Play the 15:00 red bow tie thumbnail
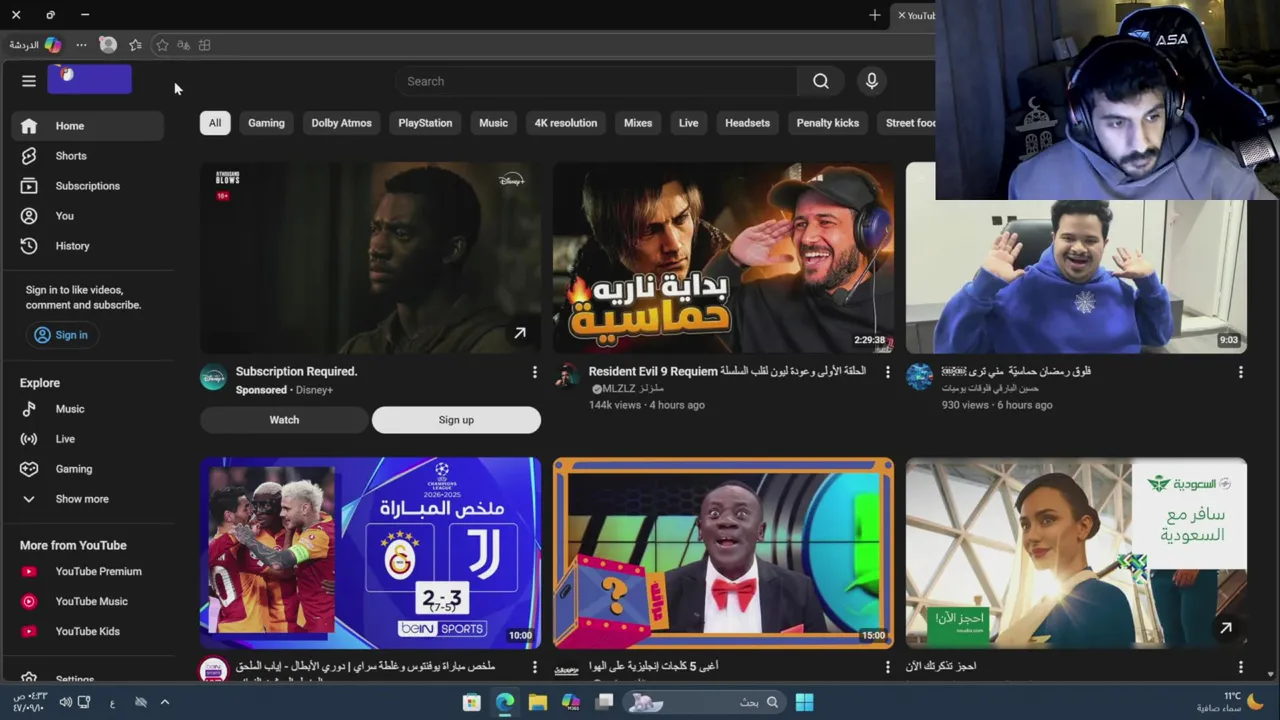1280x720 pixels. tap(723, 553)
